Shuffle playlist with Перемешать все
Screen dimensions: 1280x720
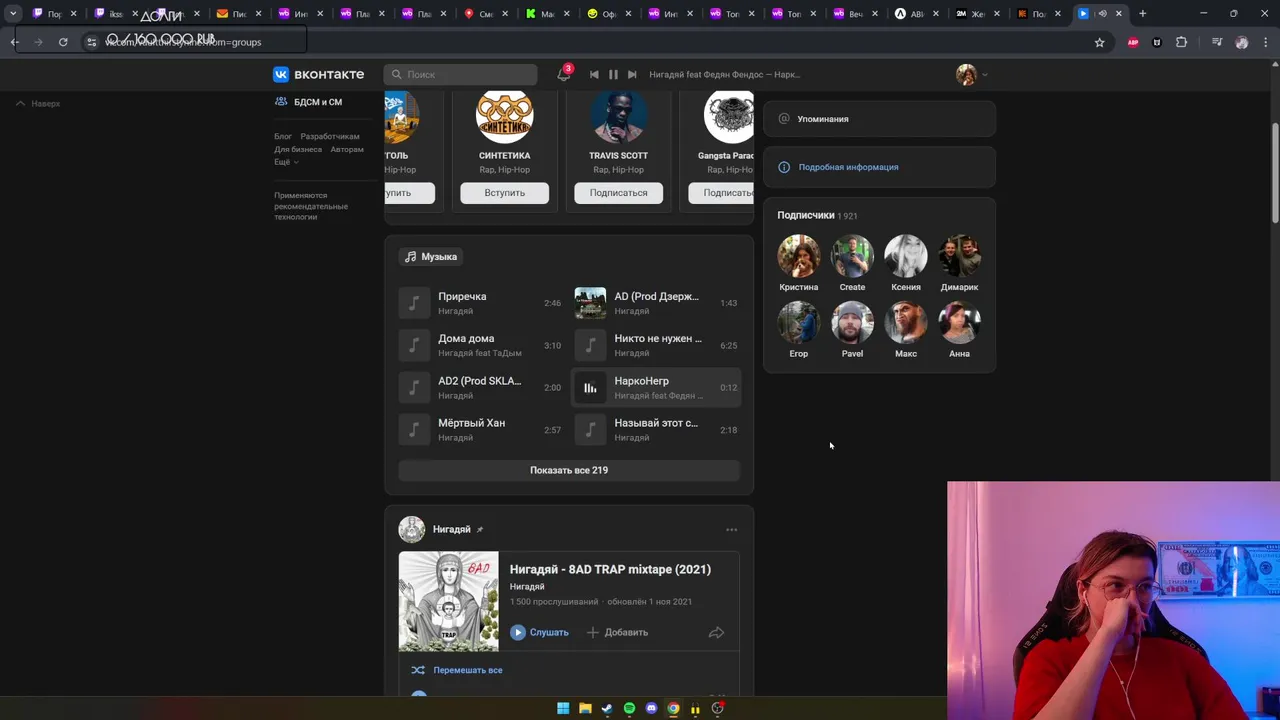coord(457,670)
